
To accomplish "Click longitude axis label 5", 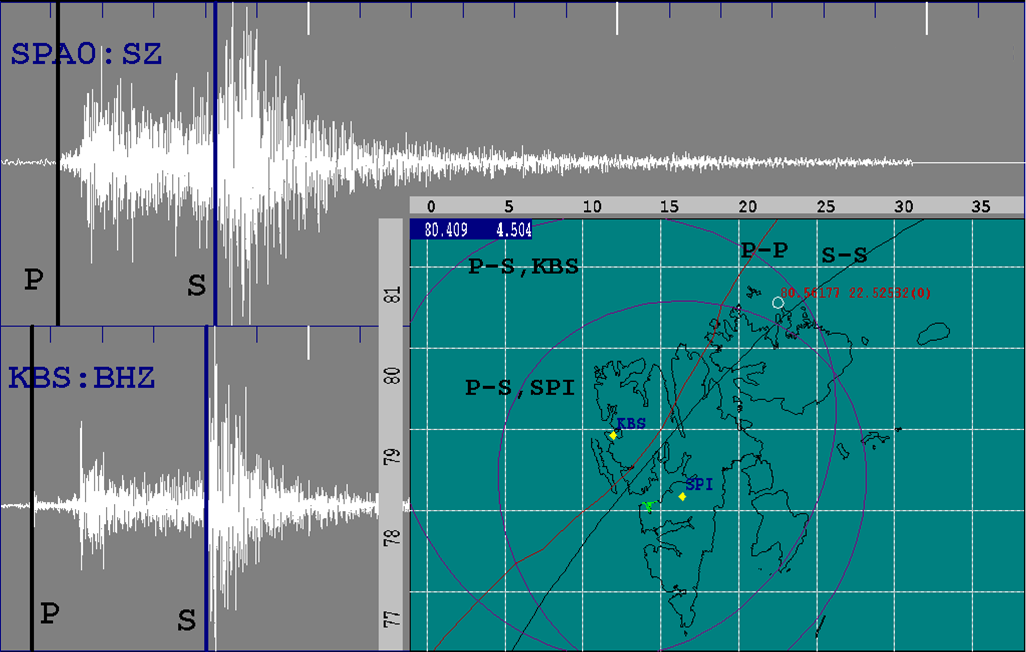I will coord(508,206).
